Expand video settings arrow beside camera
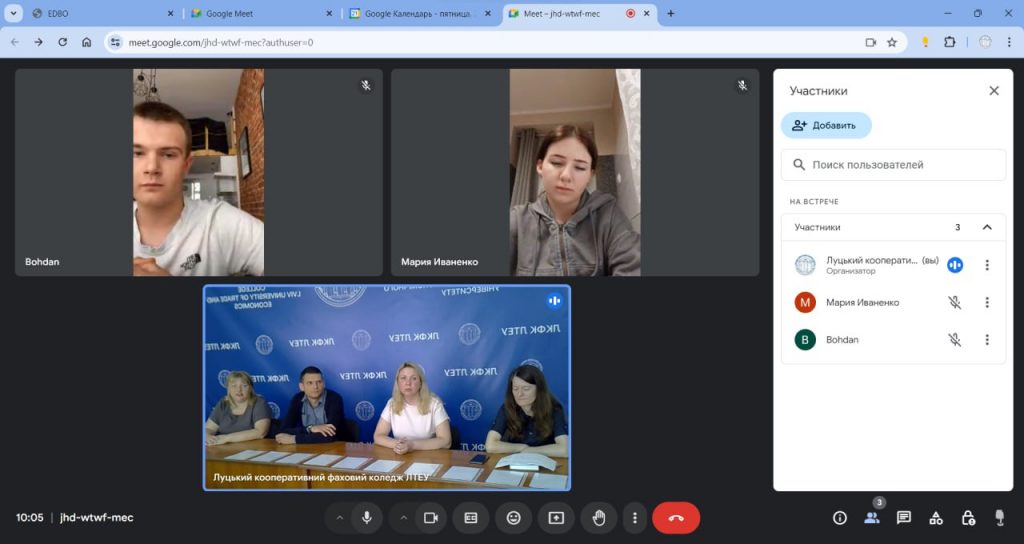The width and height of the screenshot is (1024, 544). [x=404, y=518]
